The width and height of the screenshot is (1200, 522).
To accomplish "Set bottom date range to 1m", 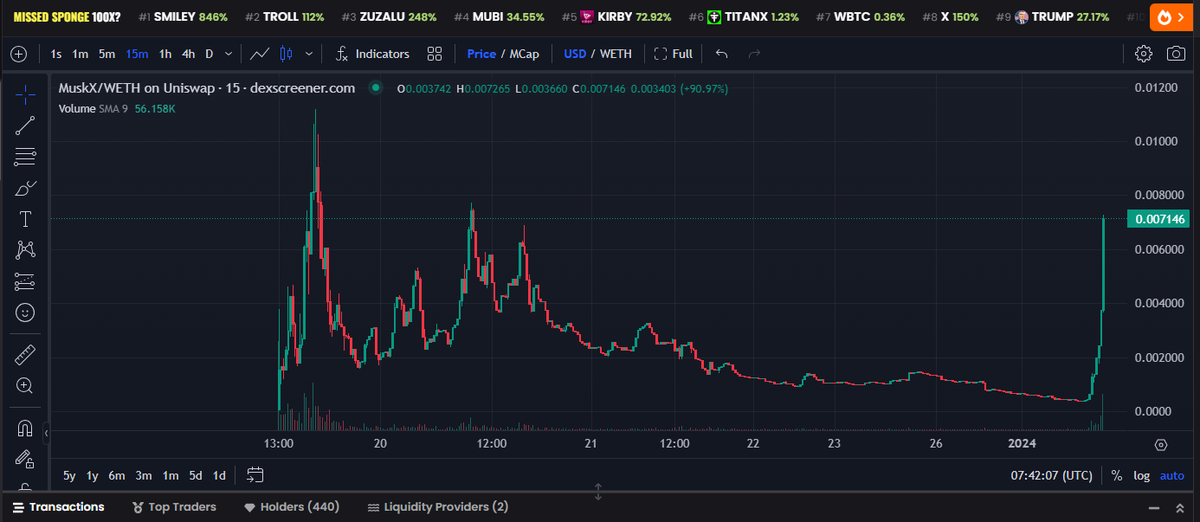I will 170,475.
